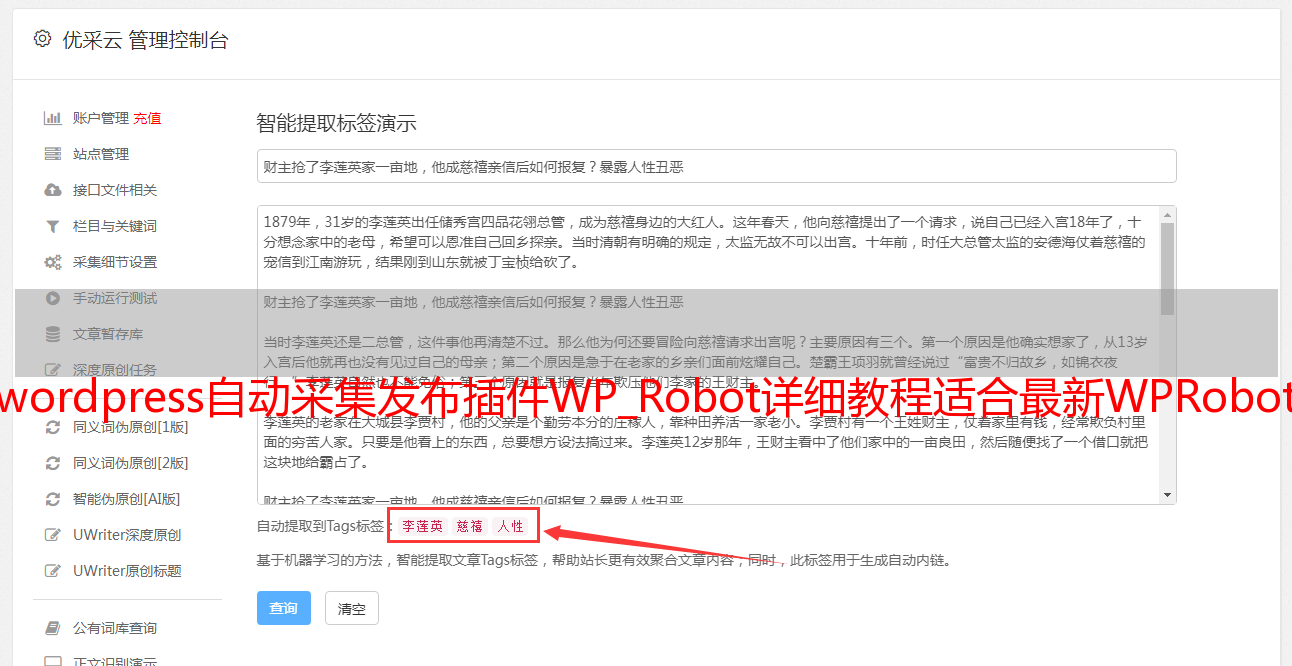Open book icon for 公有词库查询
Viewport: 1292px width, 666px height.
click(x=53, y=628)
